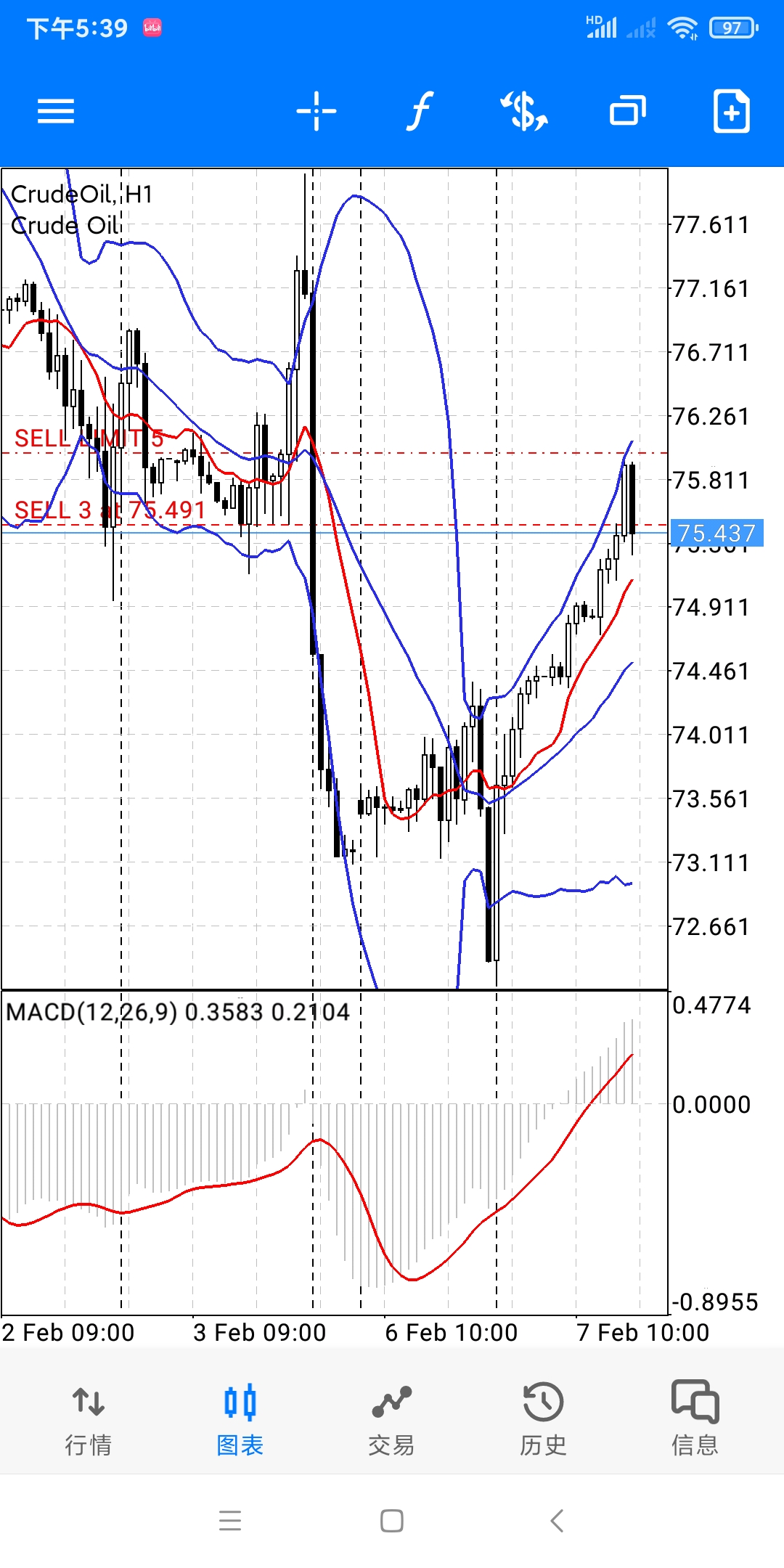Screen dimensions: 784x1568
Task: Open the Android recent apps button
Action: [230, 1520]
